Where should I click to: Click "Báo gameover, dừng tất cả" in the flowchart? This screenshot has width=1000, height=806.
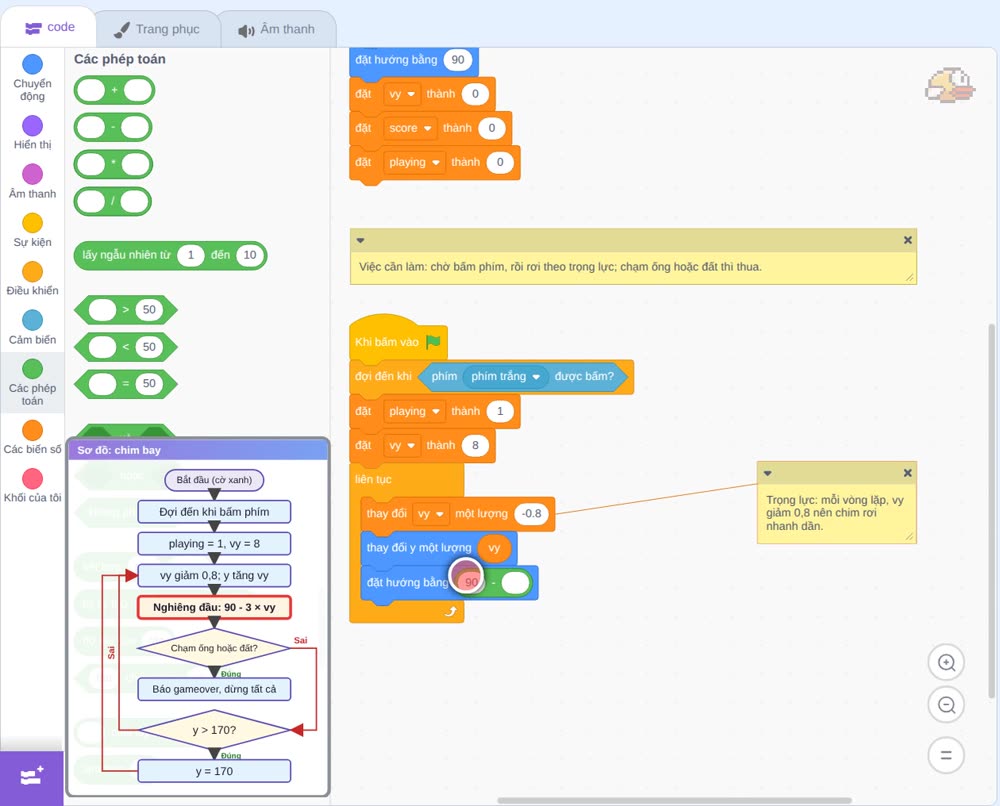point(214,689)
